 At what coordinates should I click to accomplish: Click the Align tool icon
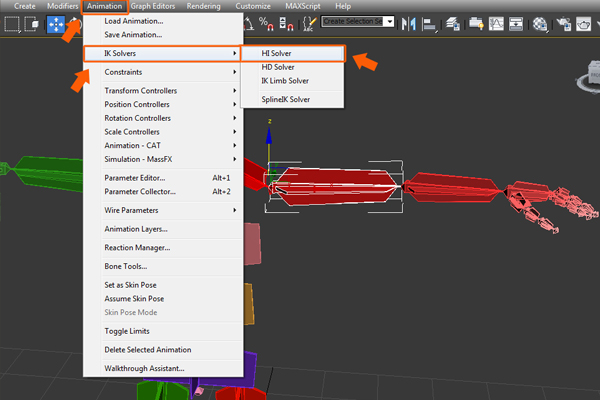[430, 25]
